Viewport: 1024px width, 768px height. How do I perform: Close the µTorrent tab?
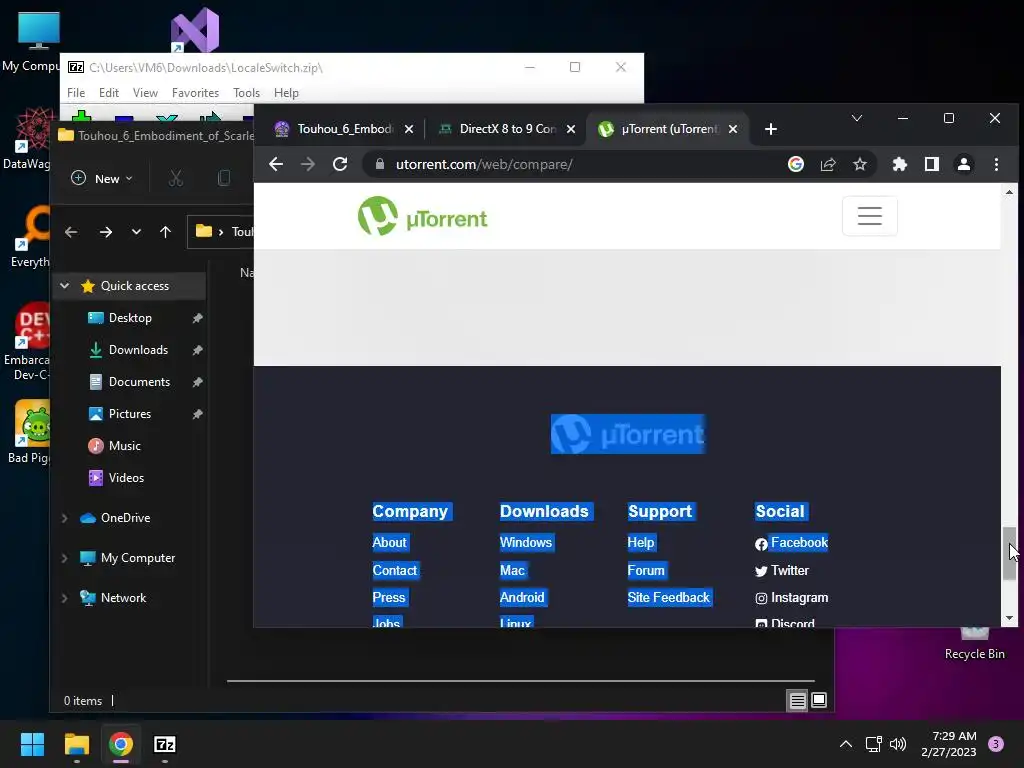coord(733,129)
